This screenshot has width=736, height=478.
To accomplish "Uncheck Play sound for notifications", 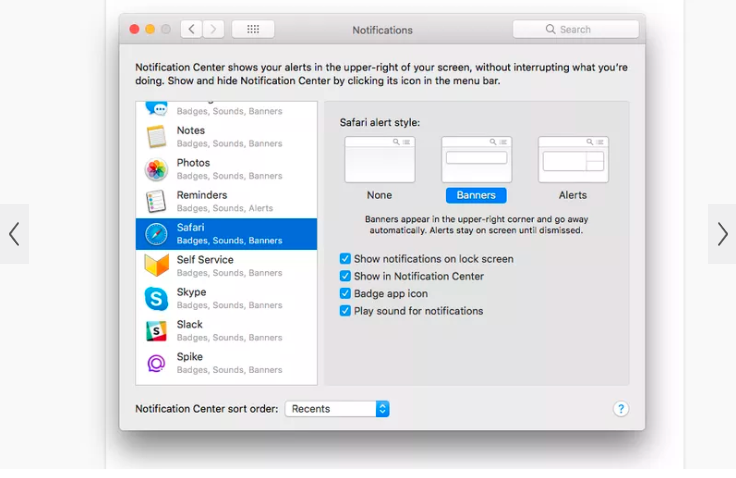I will coord(345,311).
